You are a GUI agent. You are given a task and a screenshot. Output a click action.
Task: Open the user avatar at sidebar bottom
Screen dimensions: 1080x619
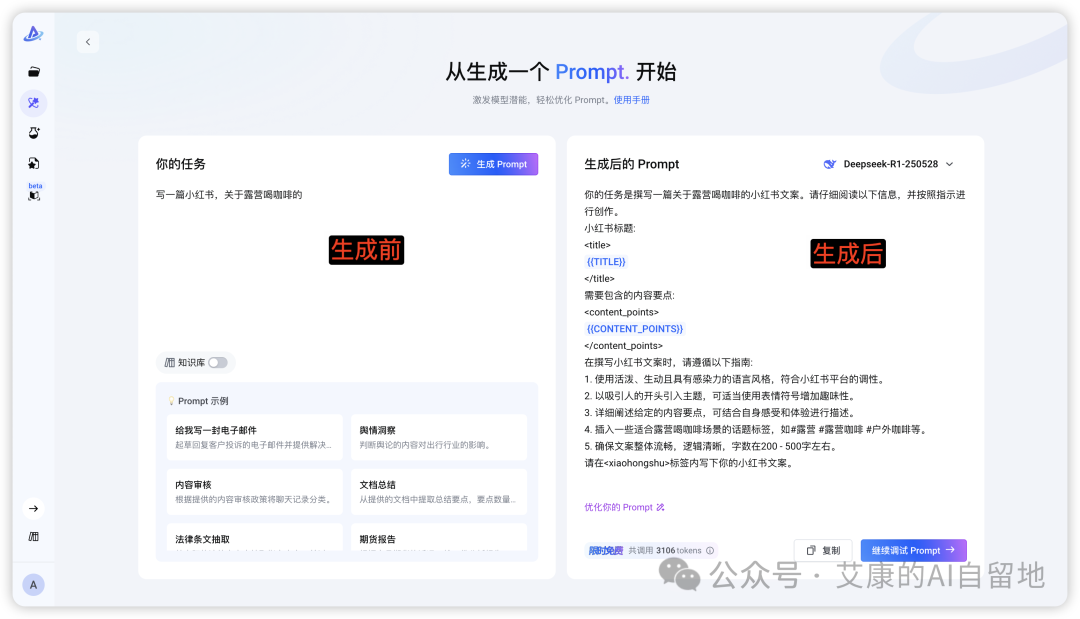point(33,584)
